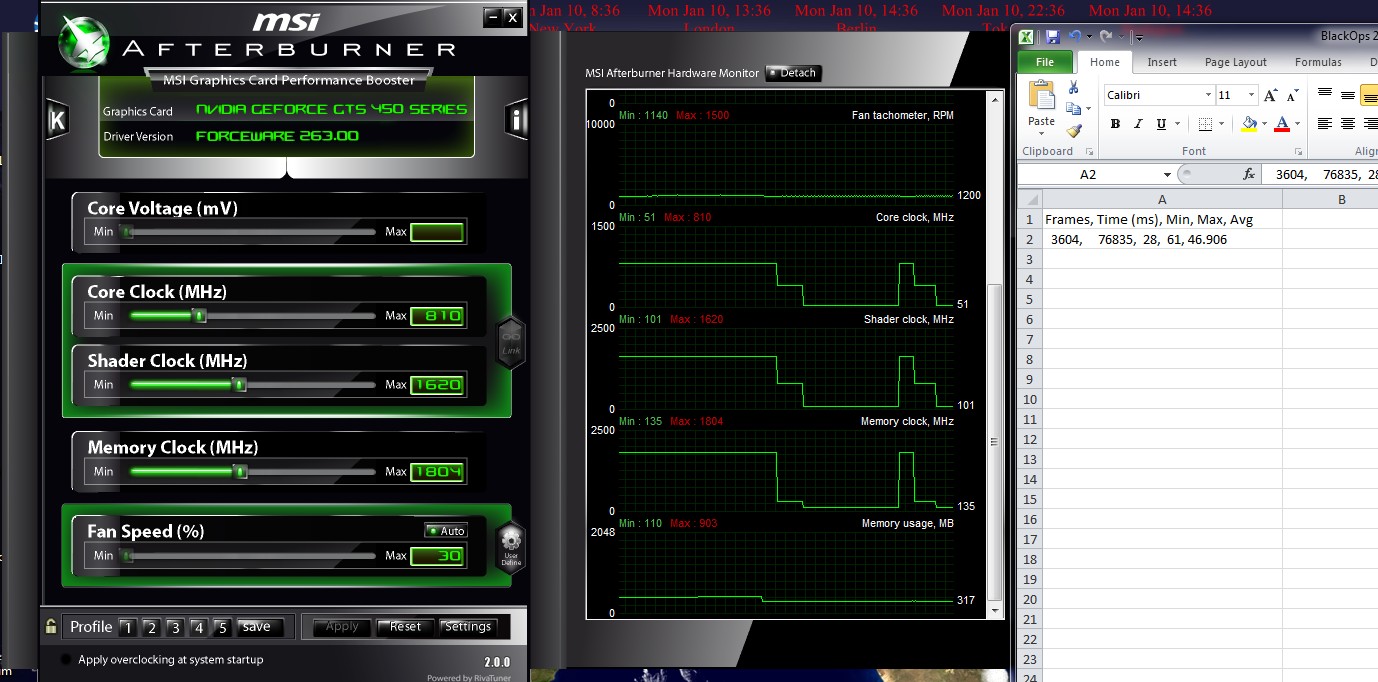Click the Hardware Monitor vertical scrollbar
The height and width of the screenshot is (682, 1378).
[994, 440]
